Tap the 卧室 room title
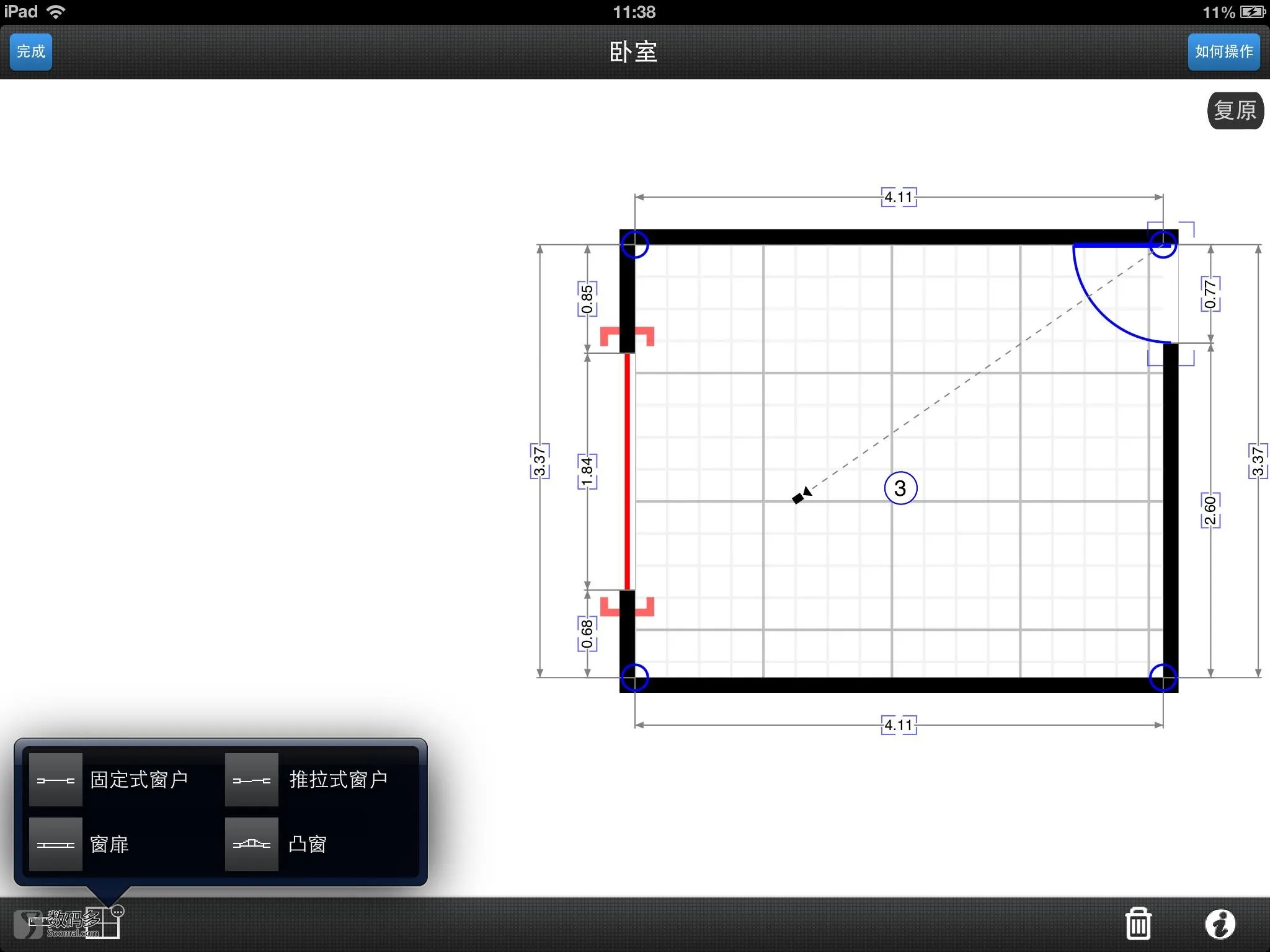 pos(633,51)
